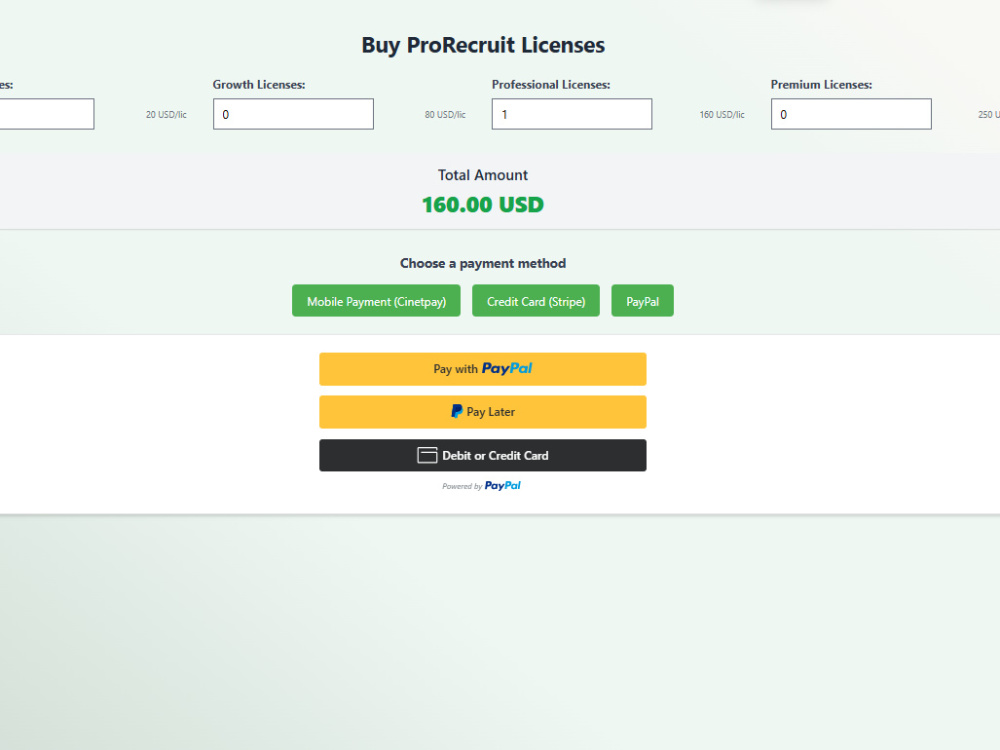Screen dimensions: 1000x750
Task: Select the green PayPal payment method button
Action: [642, 301]
